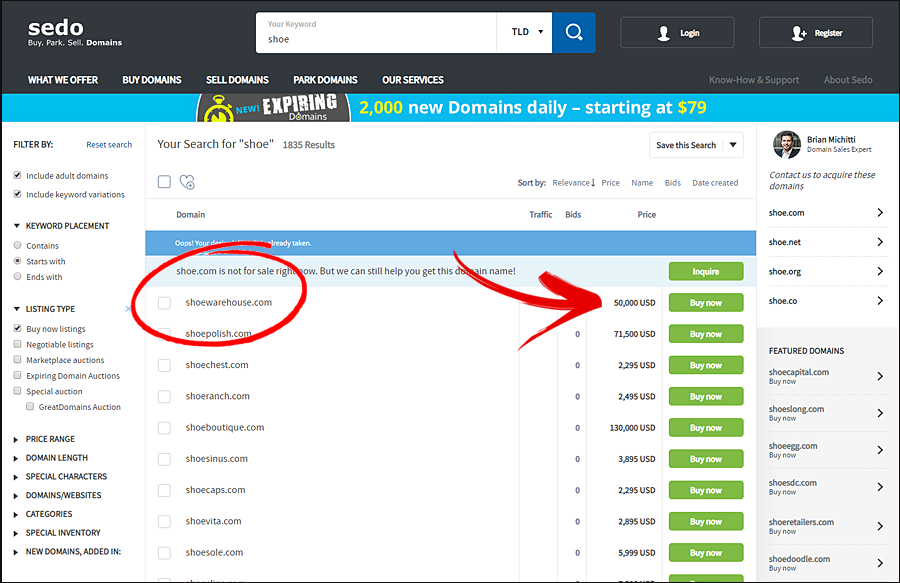Open the TLD dropdown

pos(527,32)
